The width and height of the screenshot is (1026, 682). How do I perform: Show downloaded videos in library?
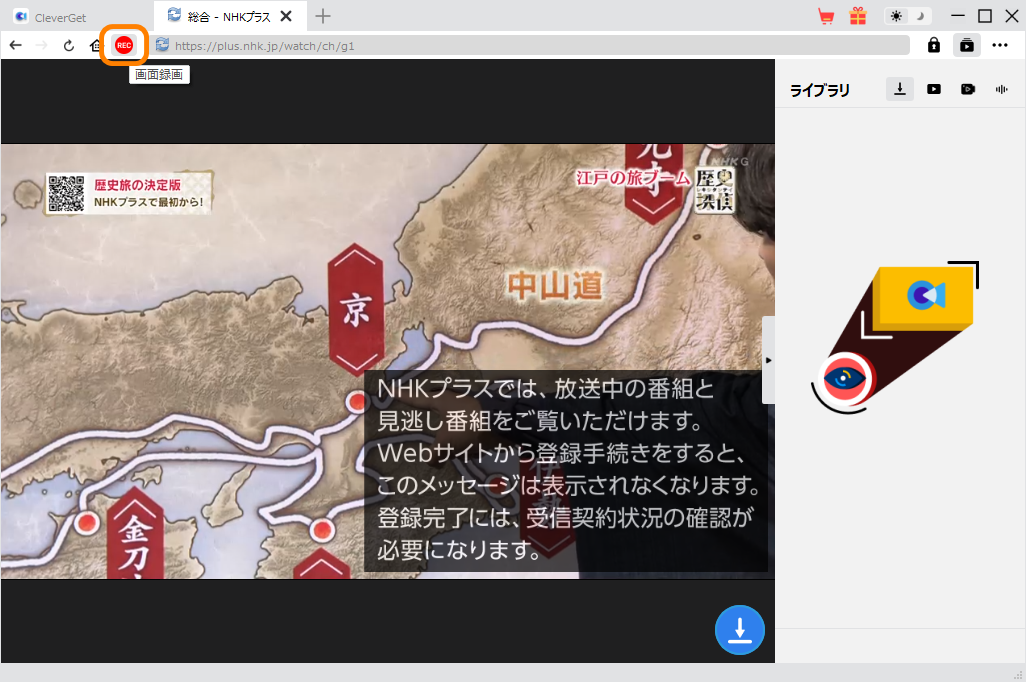pos(934,89)
